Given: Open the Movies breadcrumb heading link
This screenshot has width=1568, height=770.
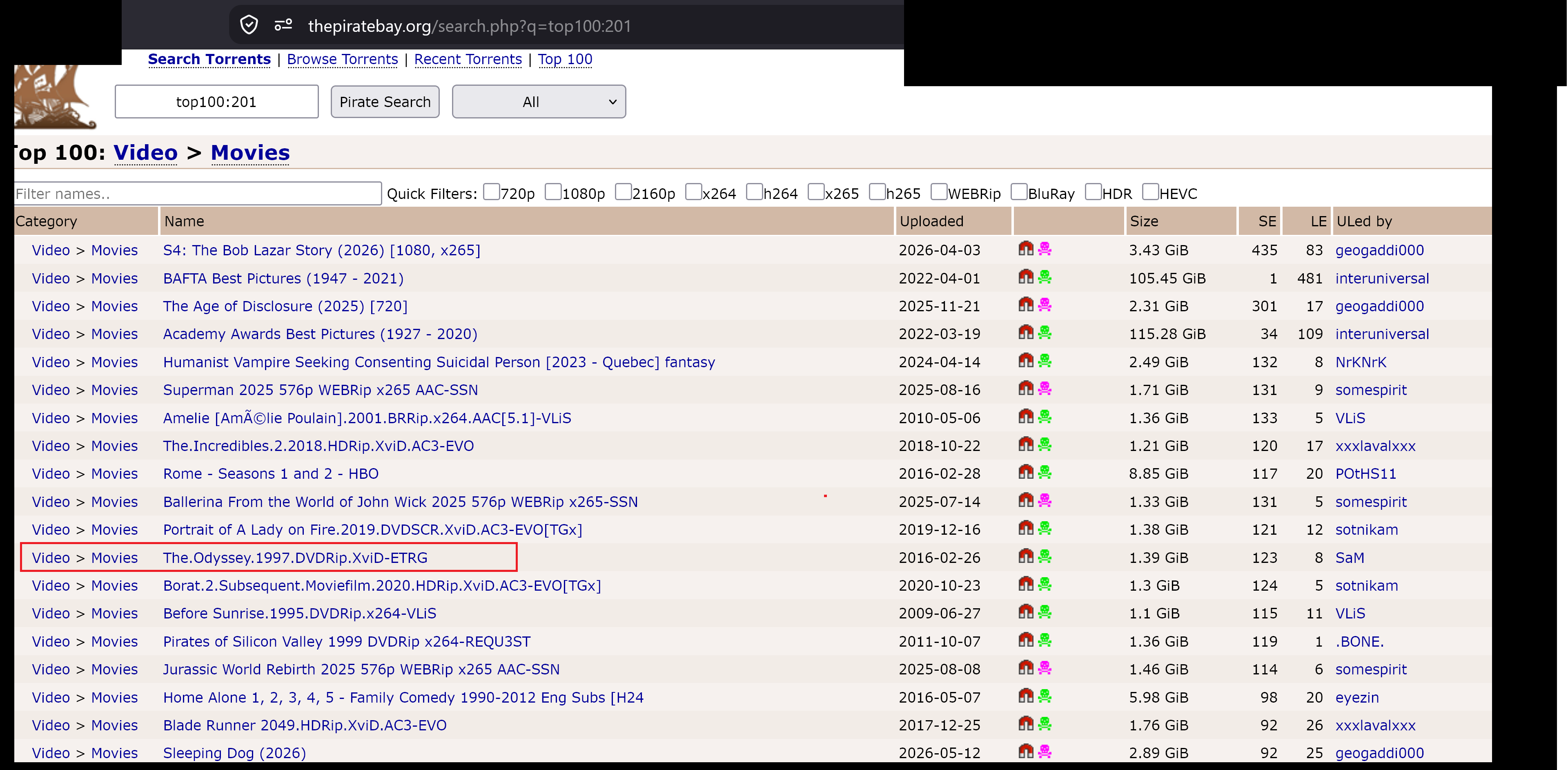Looking at the screenshot, I should [x=250, y=152].
